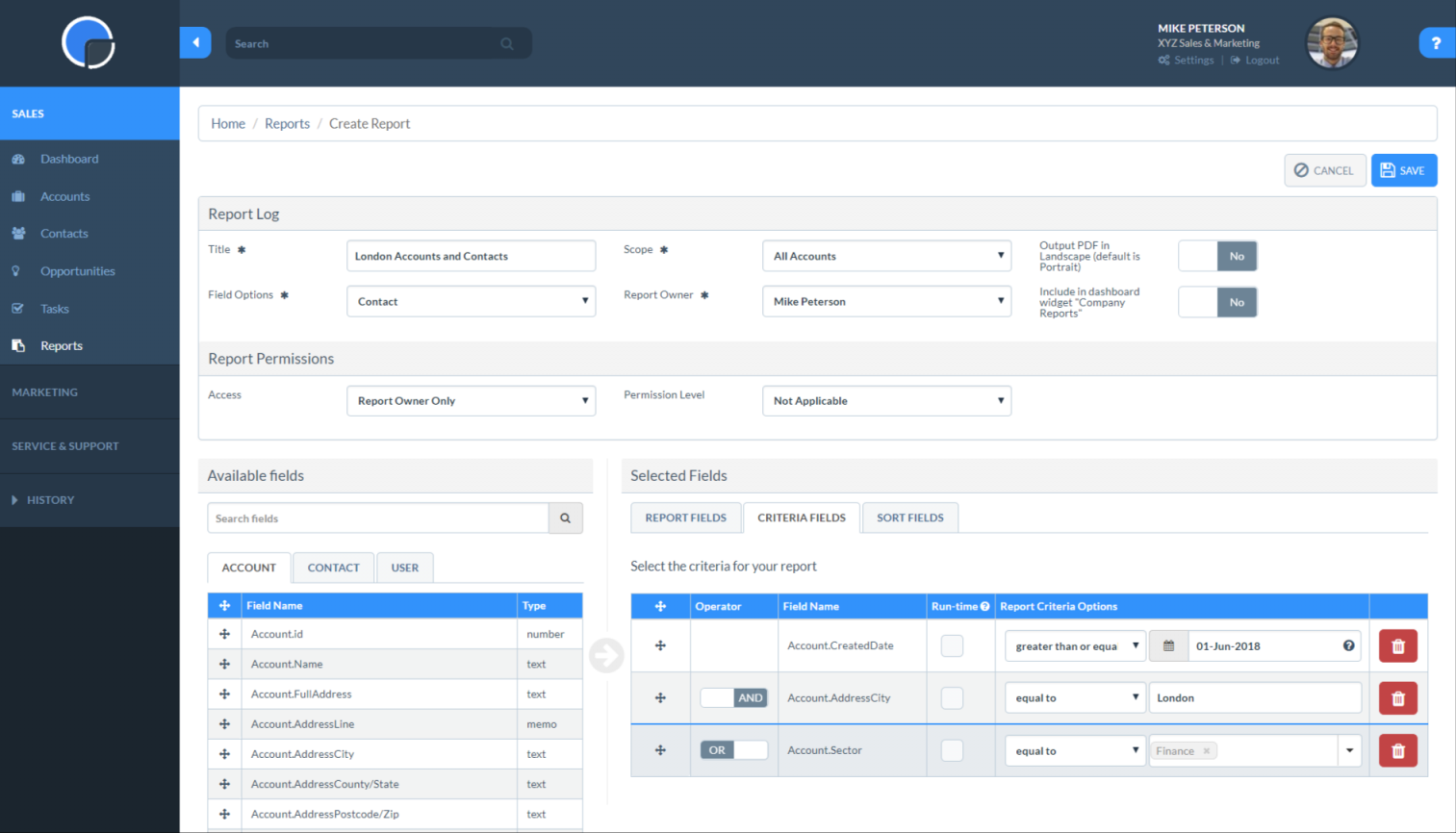Viewport: 1456px width, 833px height.
Task: Open Settings link under user name
Action: click(x=1187, y=60)
